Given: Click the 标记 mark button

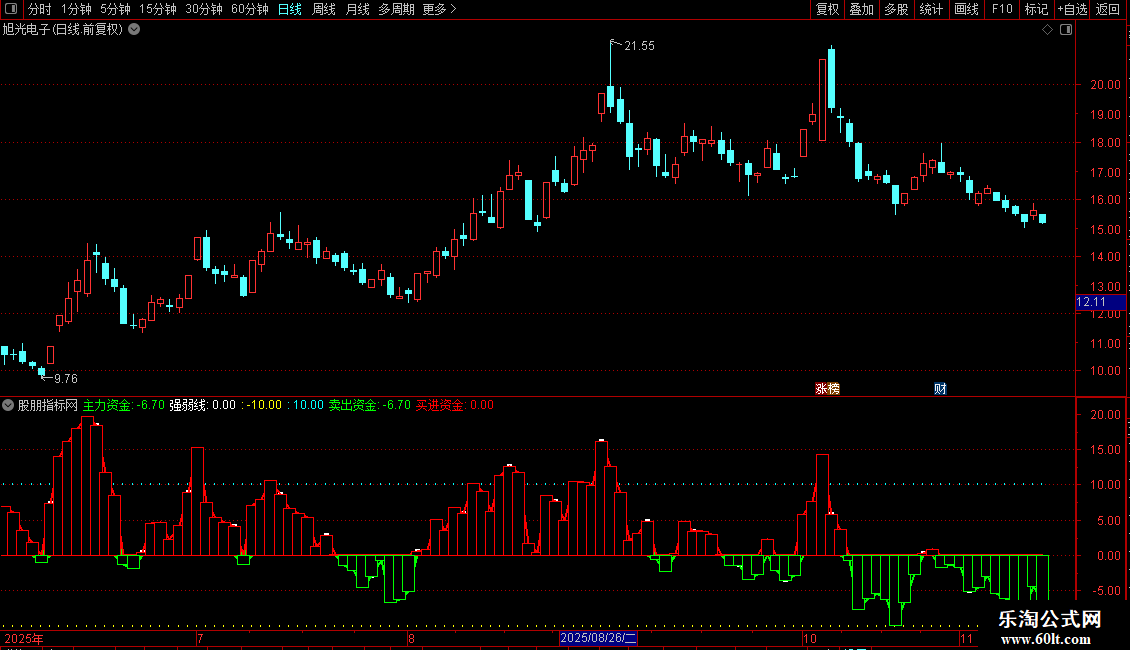Looking at the screenshot, I should (1036, 9).
